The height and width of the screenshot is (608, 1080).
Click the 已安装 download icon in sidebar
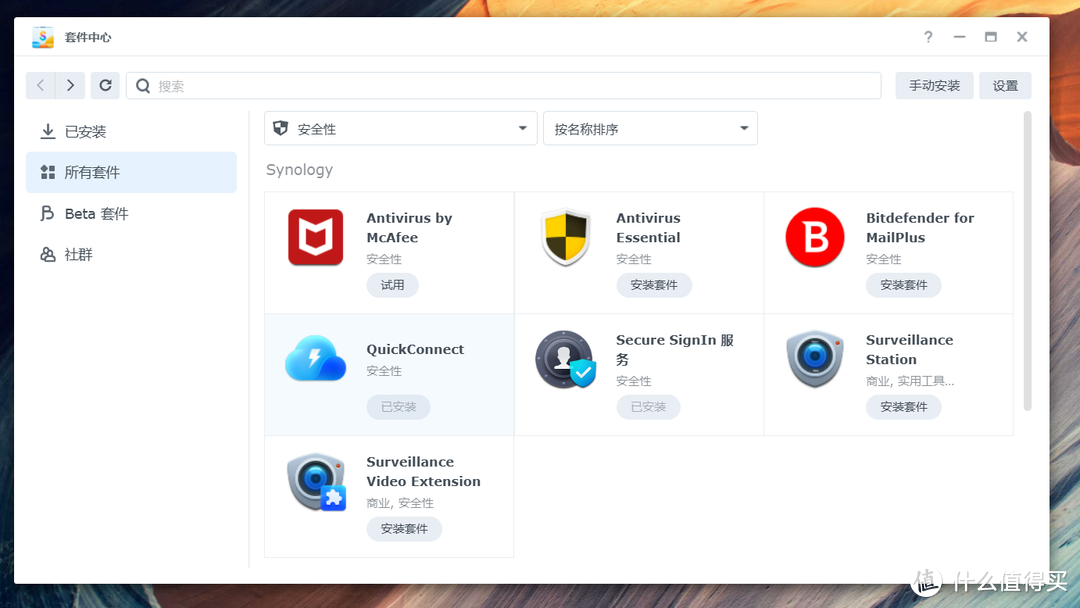coord(48,132)
